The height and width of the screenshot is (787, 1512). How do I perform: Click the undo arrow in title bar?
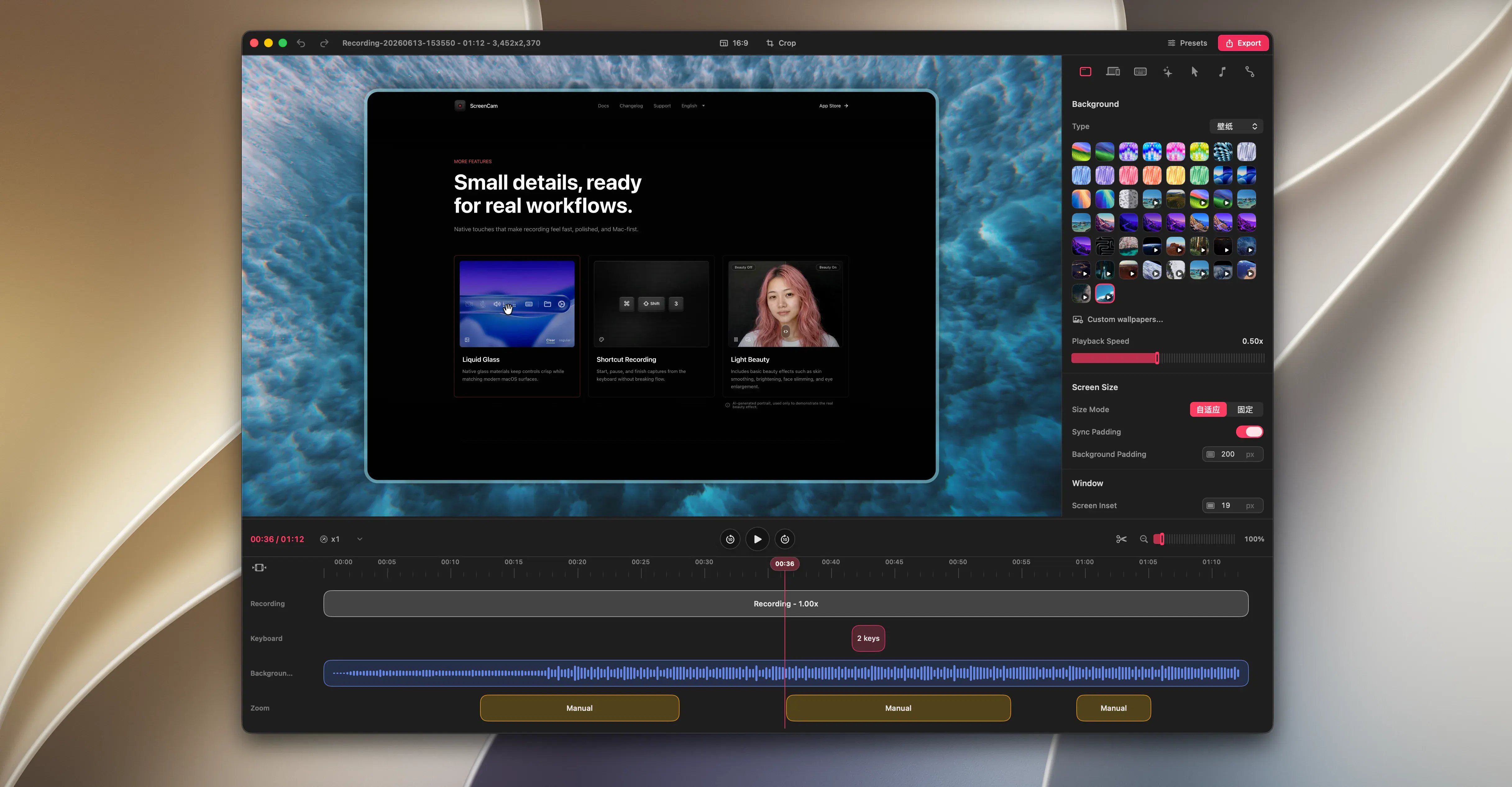(x=301, y=43)
